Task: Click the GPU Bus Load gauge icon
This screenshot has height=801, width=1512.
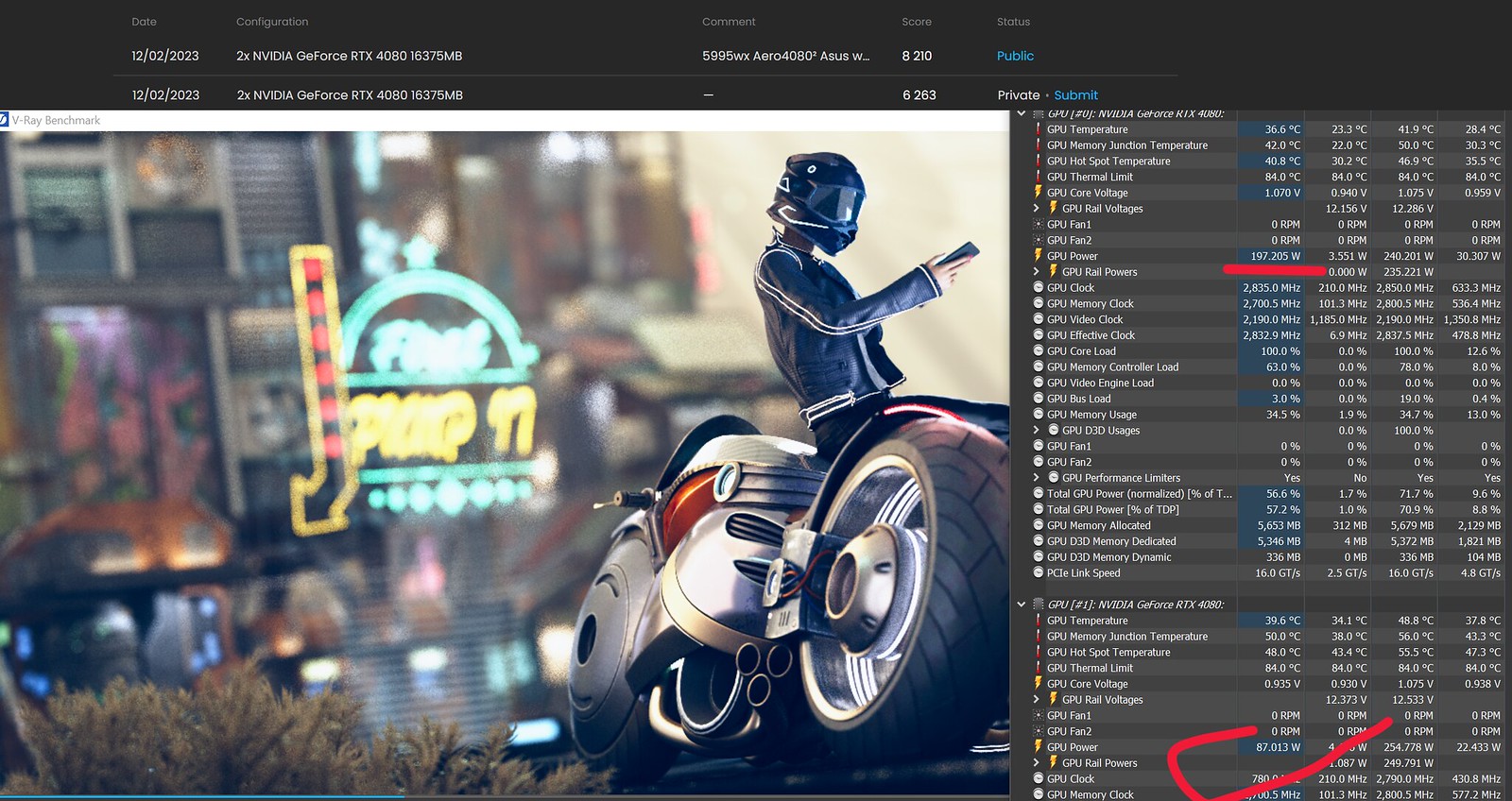Action: 1039,399
